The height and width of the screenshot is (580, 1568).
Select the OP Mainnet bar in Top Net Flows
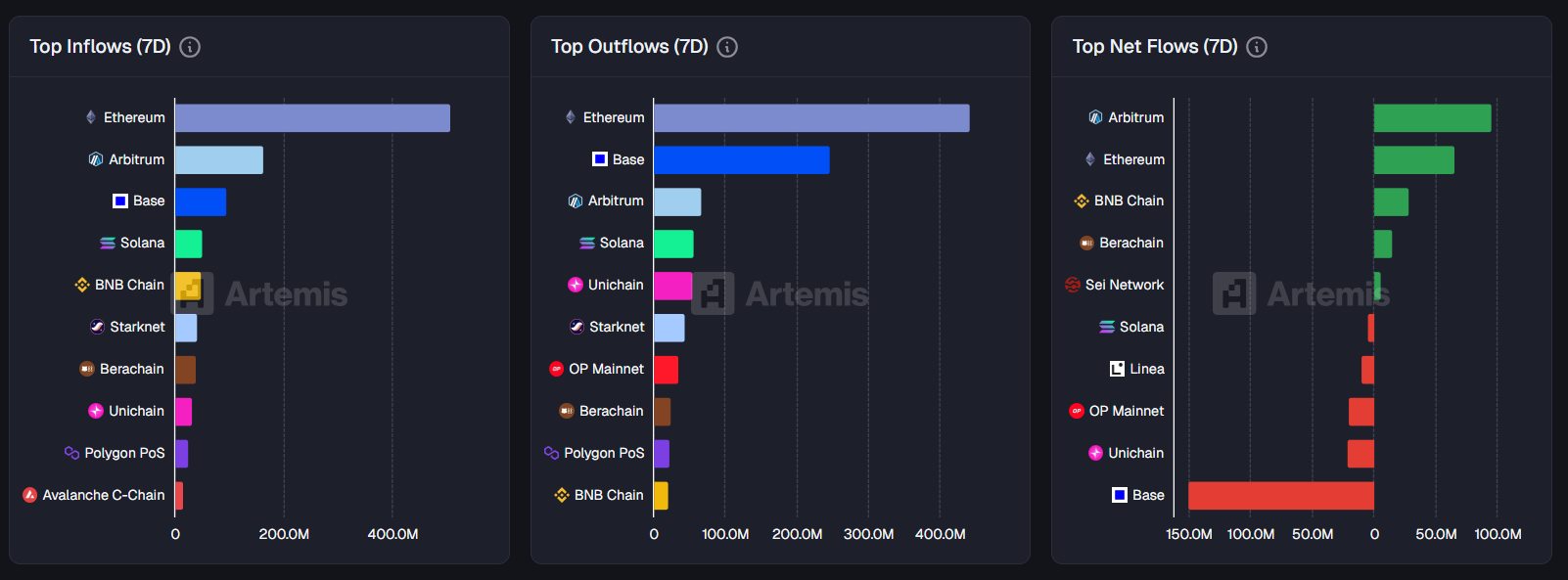[x=1361, y=412]
